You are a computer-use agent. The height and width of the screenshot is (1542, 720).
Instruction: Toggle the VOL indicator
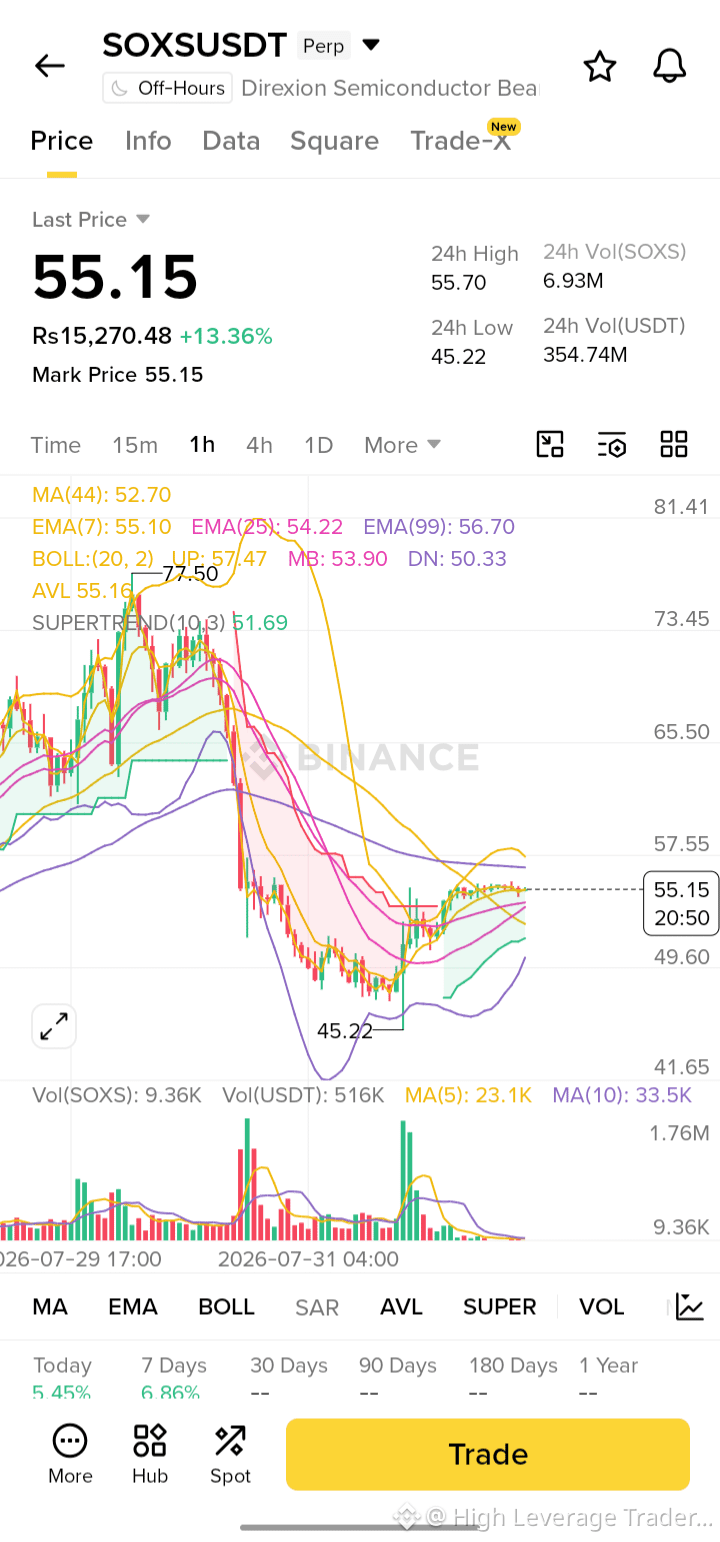tap(602, 1307)
